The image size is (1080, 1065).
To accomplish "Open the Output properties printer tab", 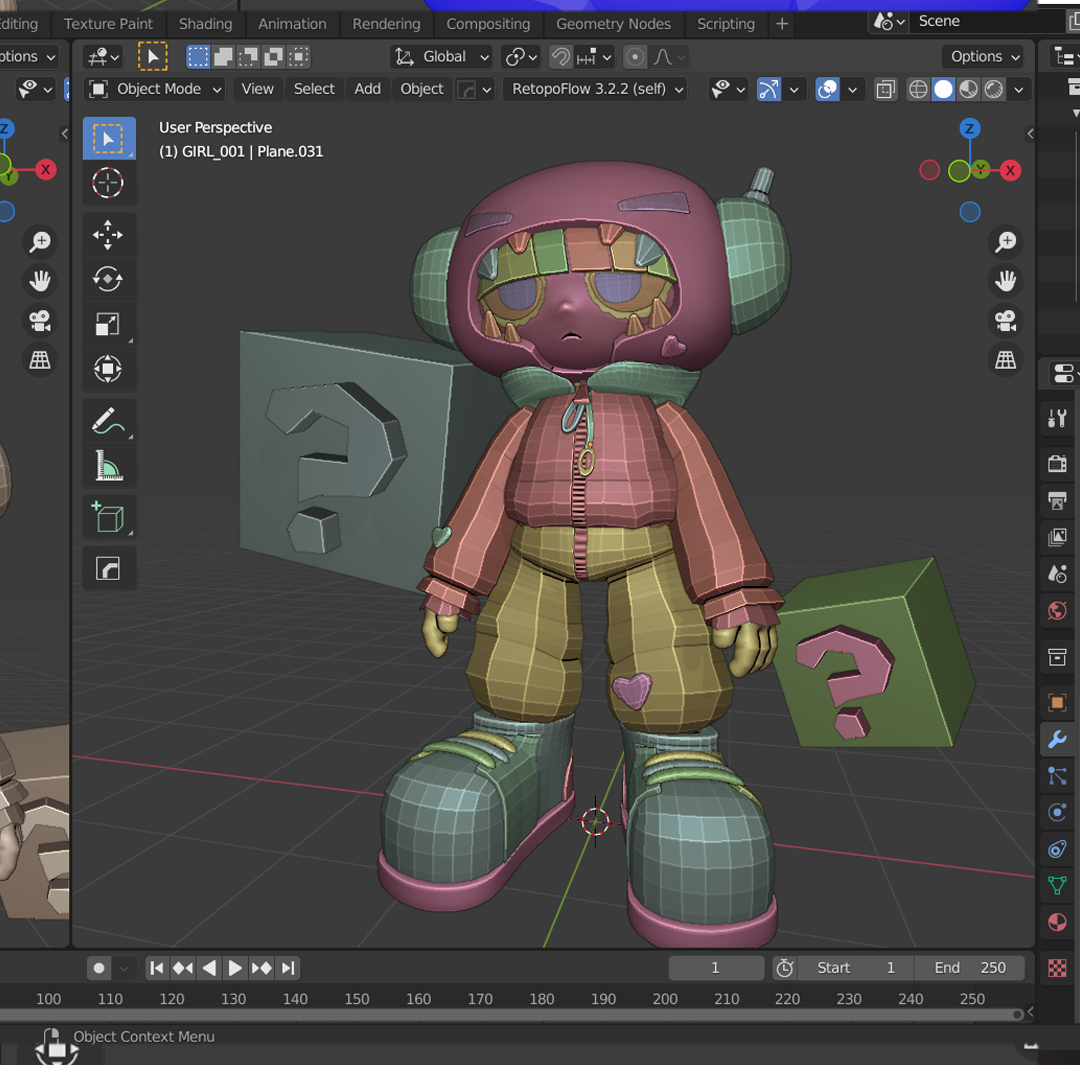I will 1057,500.
